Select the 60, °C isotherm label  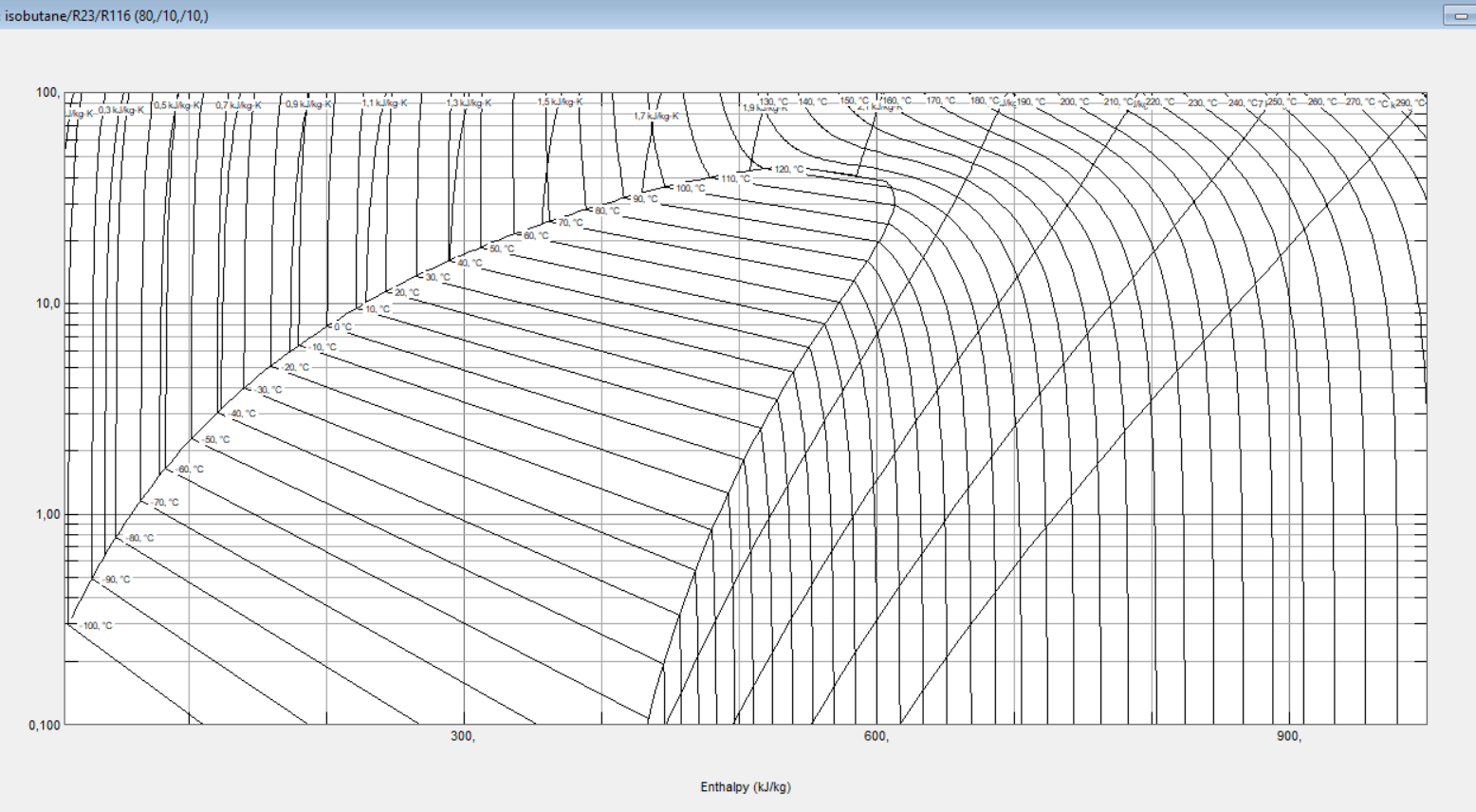coord(536,235)
